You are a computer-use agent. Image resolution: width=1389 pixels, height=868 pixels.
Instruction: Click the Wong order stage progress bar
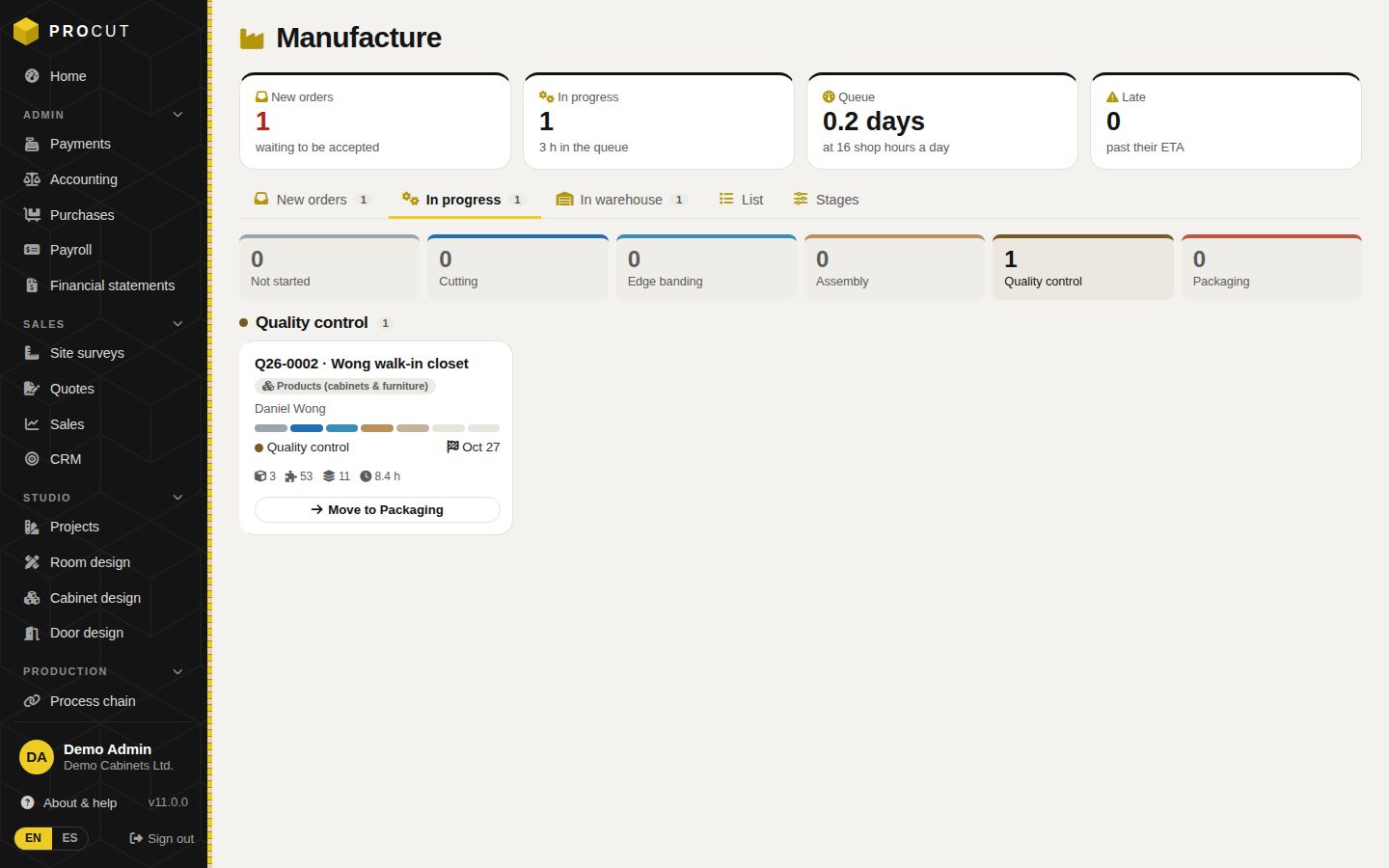(x=377, y=428)
